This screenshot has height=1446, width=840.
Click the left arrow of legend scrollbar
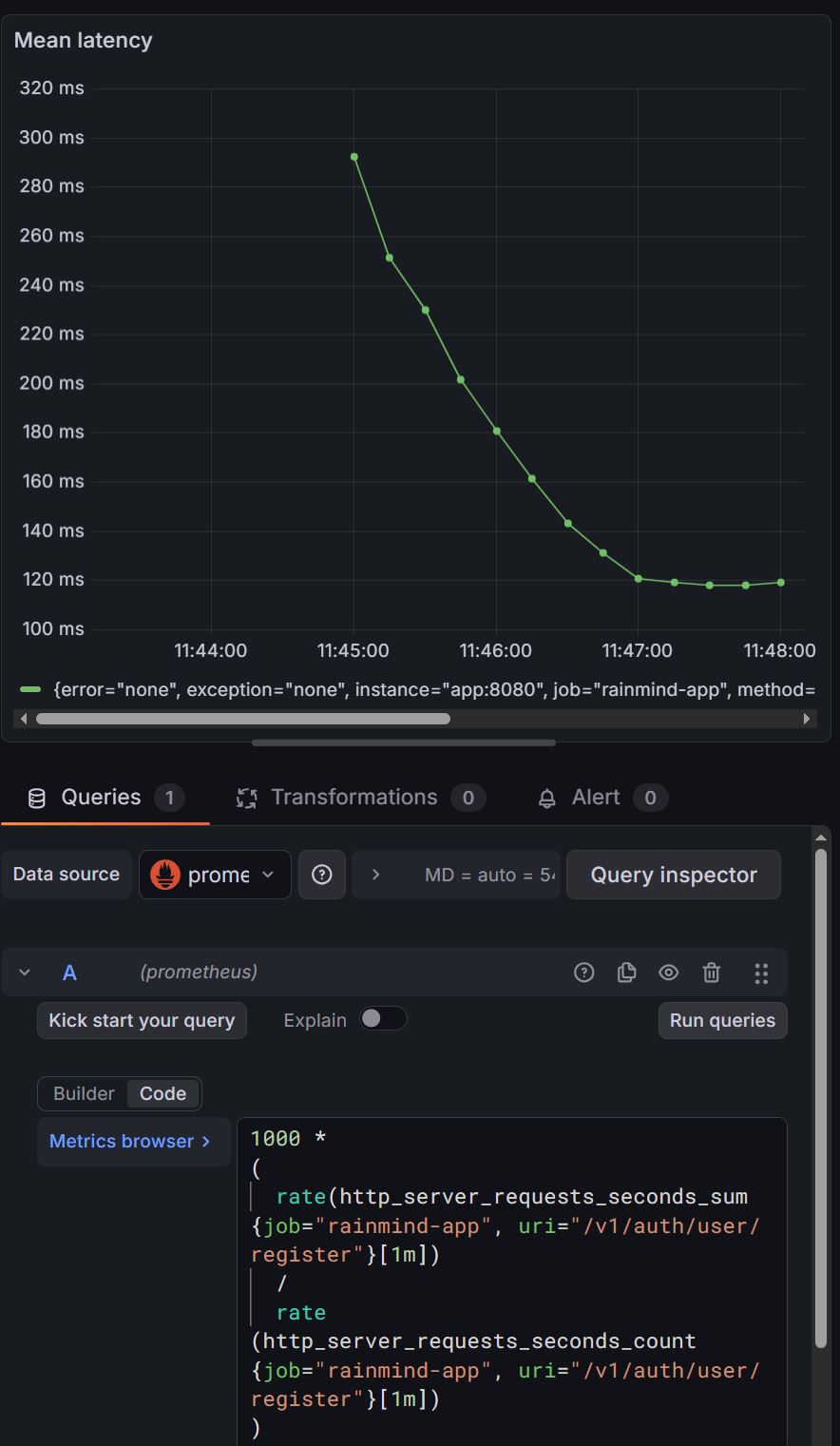click(24, 719)
